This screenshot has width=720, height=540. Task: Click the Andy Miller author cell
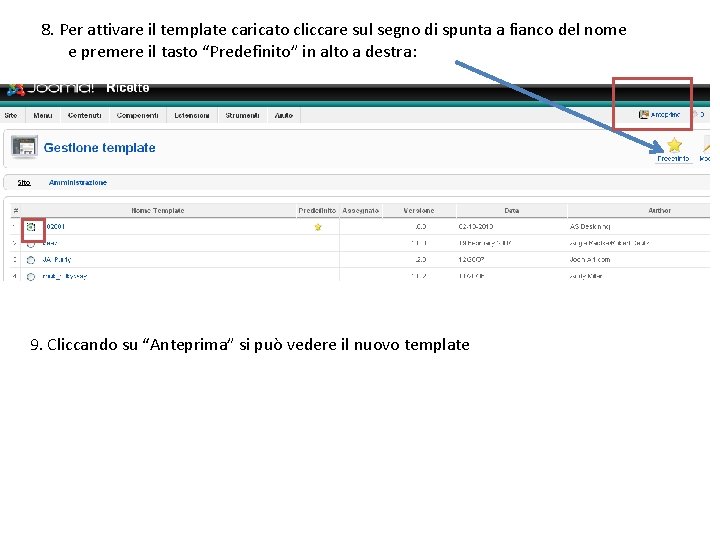(x=585, y=276)
